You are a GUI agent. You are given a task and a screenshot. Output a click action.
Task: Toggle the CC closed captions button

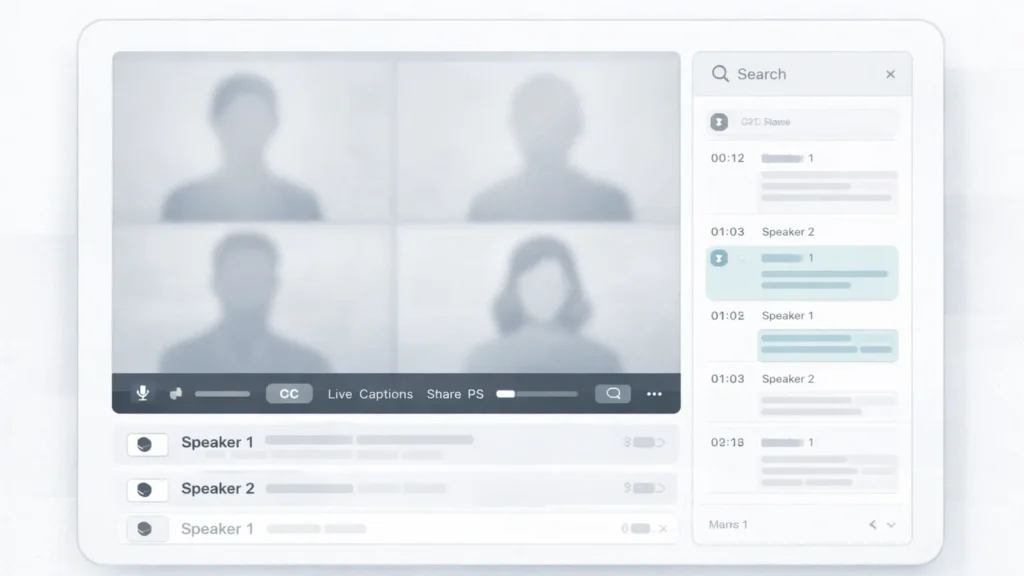coord(289,394)
